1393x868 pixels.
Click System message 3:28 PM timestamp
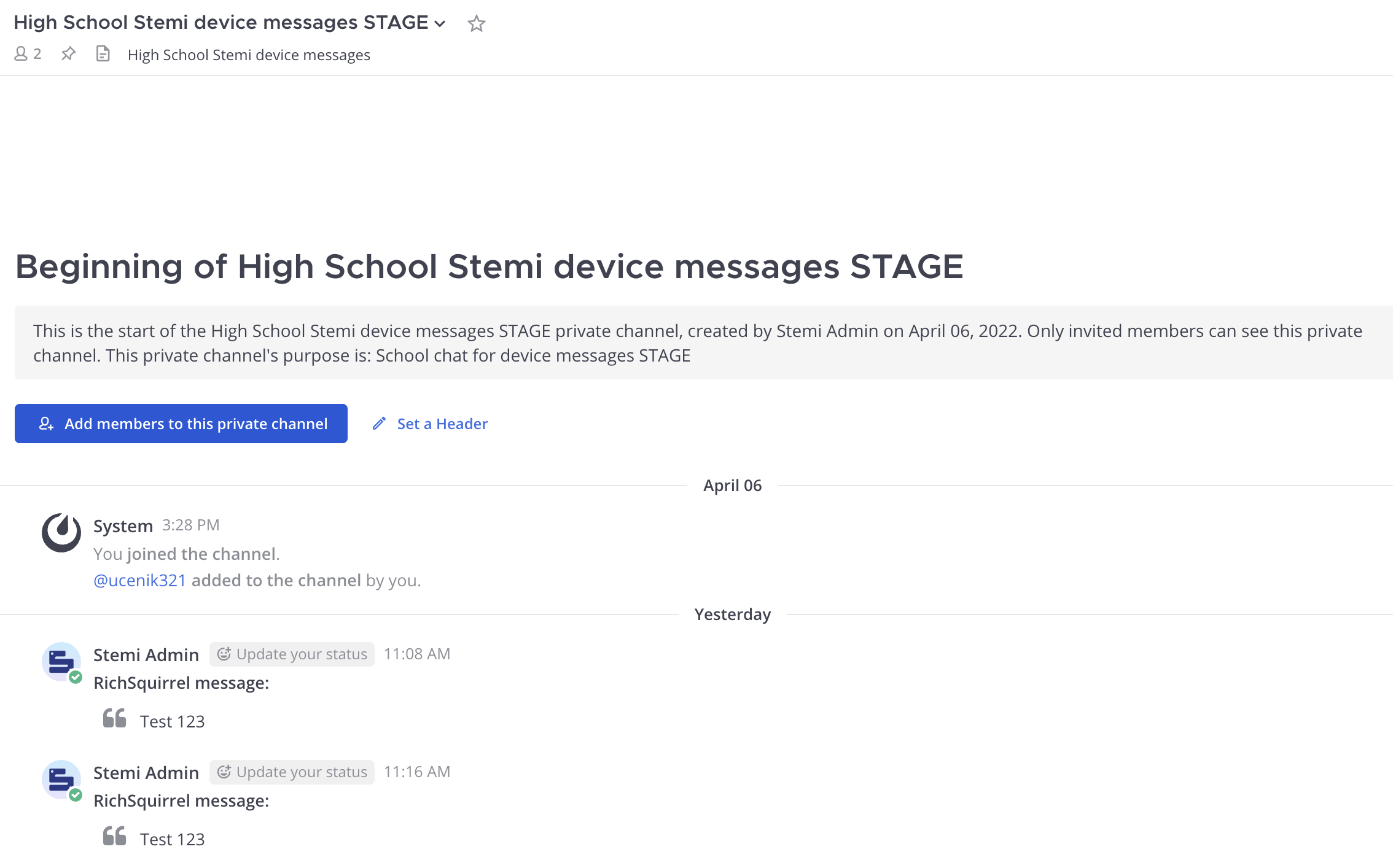190,525
